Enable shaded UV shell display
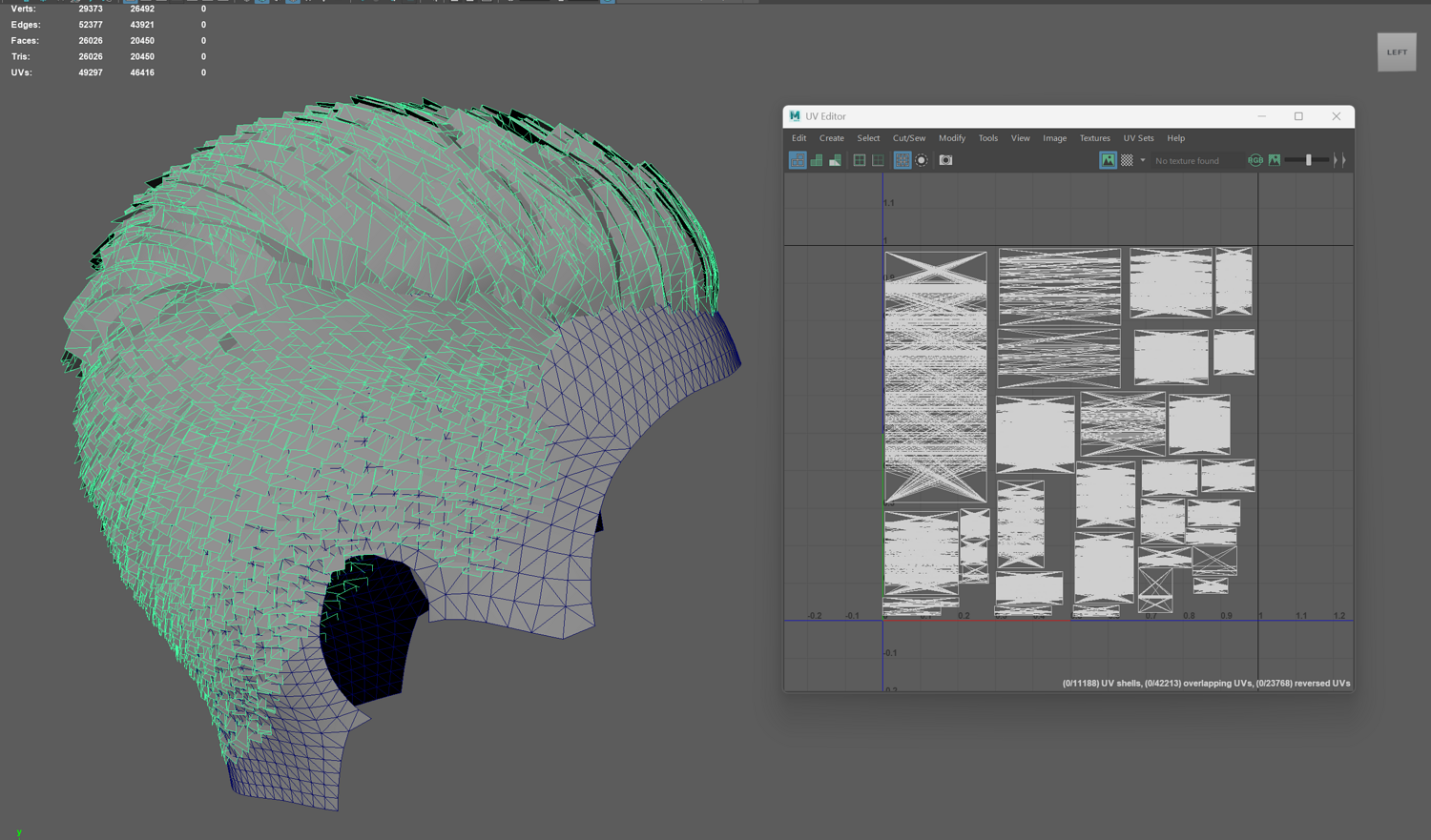Image resolution: width=1431 pixels, height=840 pixels. tap(817, 160)
